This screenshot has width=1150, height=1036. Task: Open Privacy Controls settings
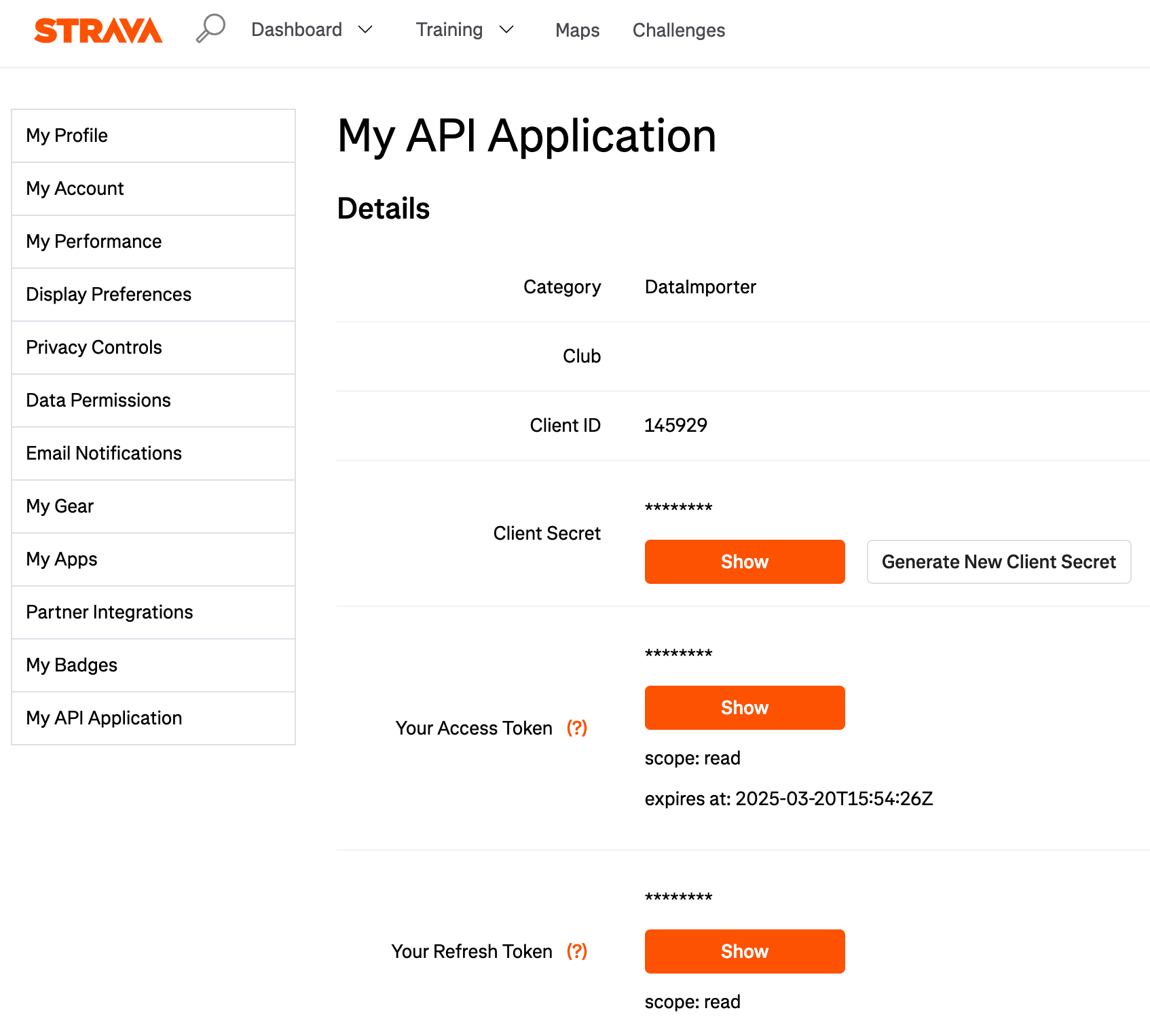(153, 348)
